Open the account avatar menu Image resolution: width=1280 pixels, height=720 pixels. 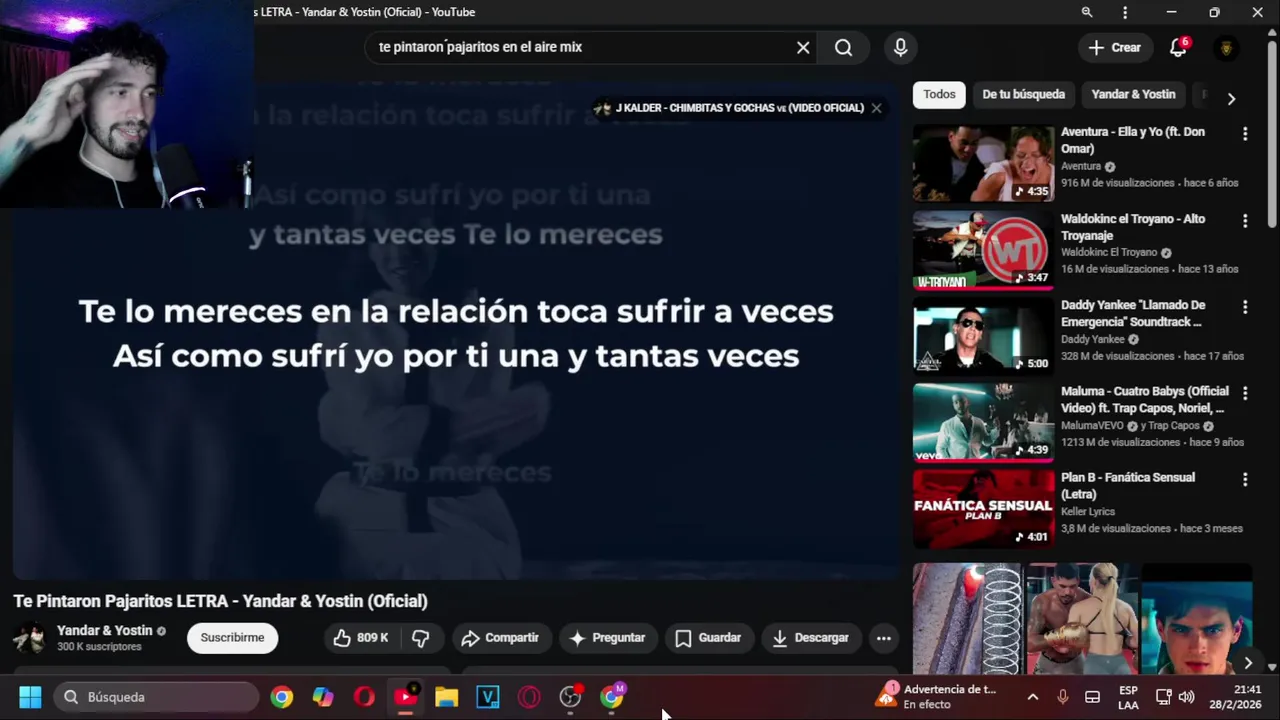(1226, 47)
